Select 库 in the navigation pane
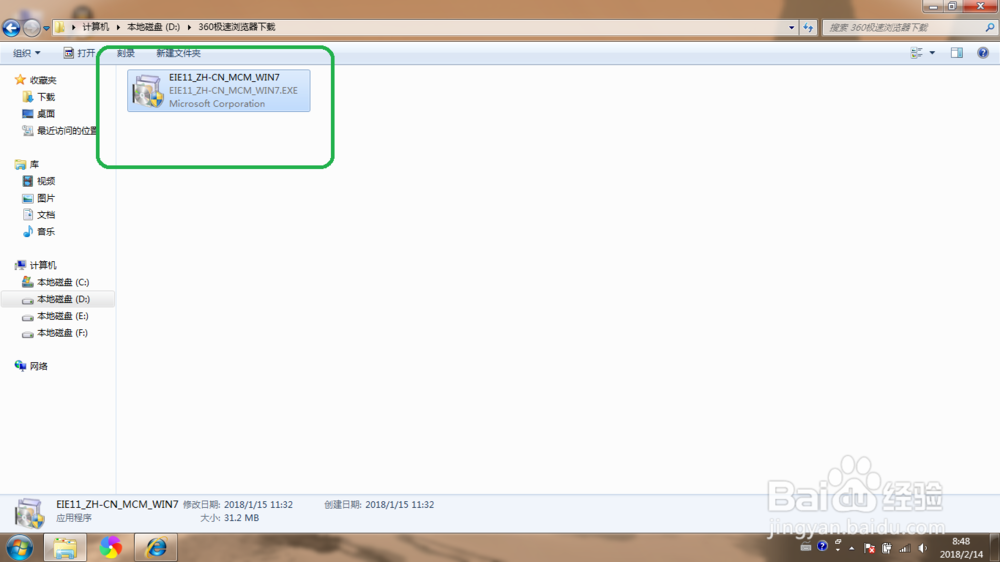 (x=34, y=165)
